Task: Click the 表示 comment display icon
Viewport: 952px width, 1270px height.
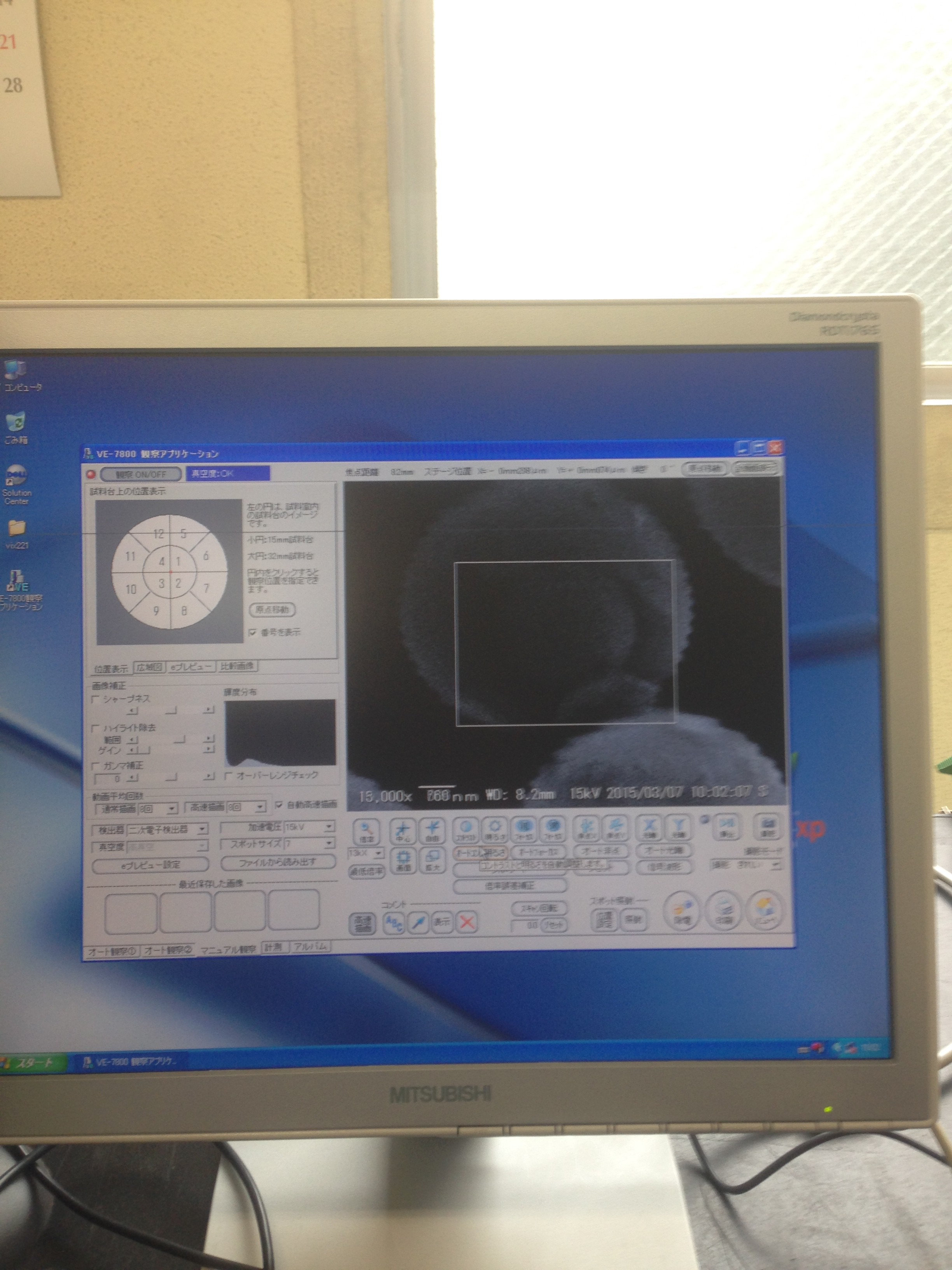Action: 442,922
